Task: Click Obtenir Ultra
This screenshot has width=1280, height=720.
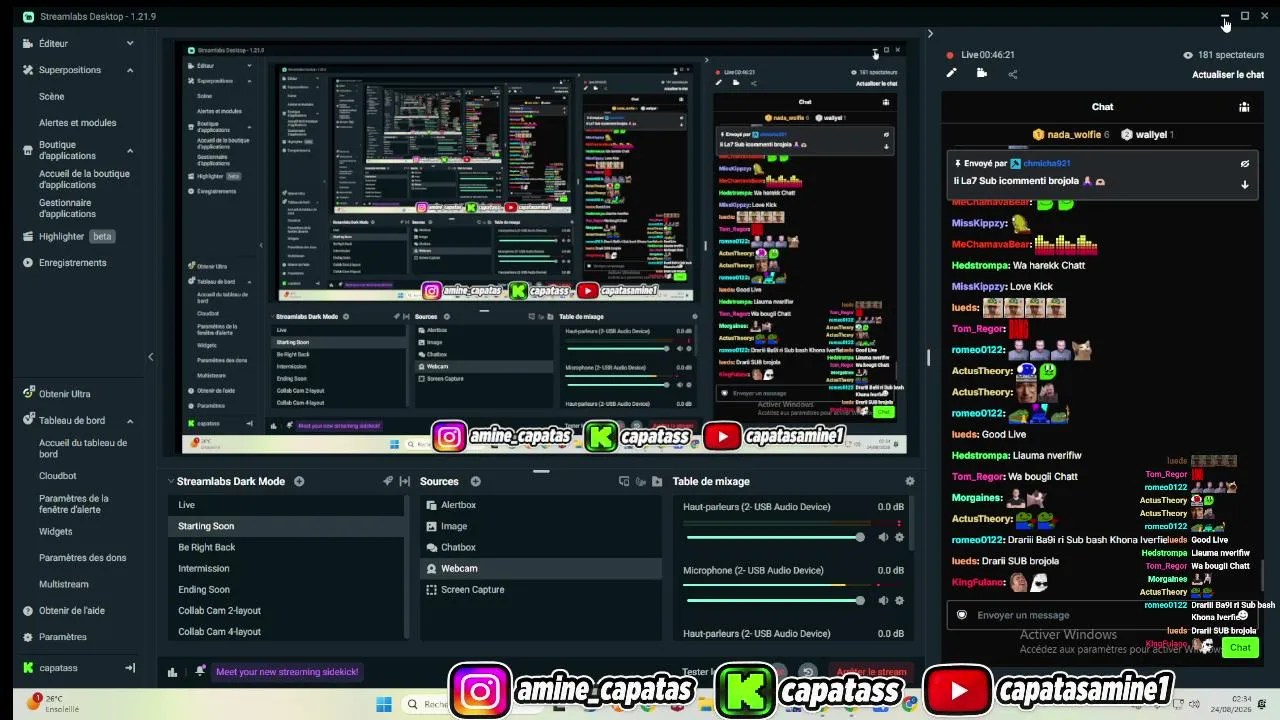Action: 64,394
